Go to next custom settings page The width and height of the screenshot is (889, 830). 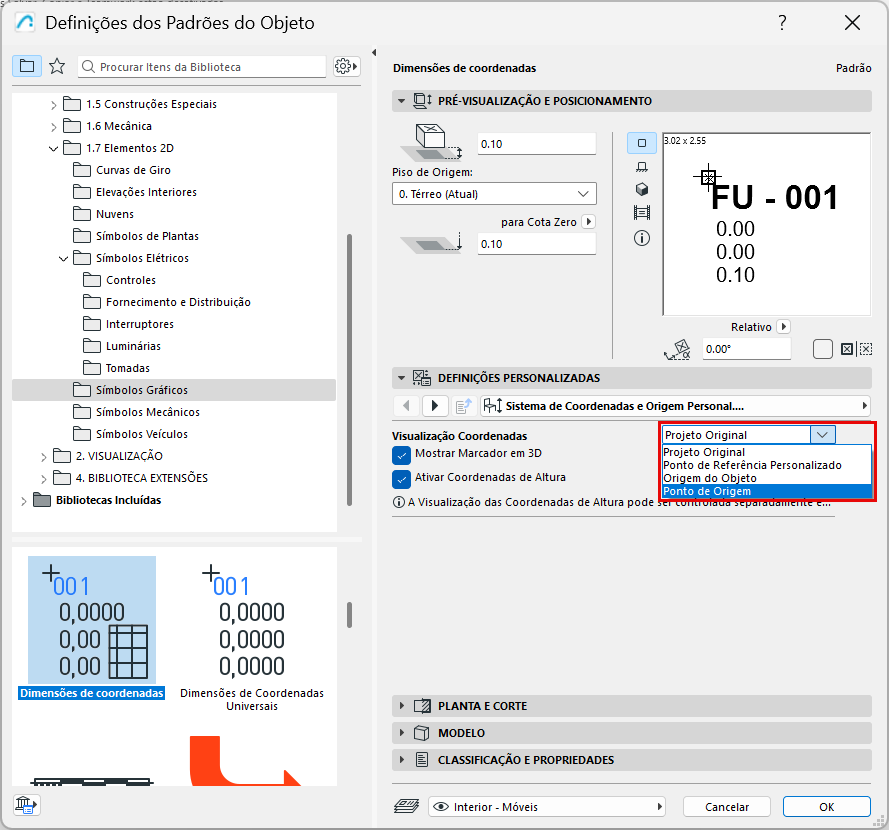pos(435,406)
